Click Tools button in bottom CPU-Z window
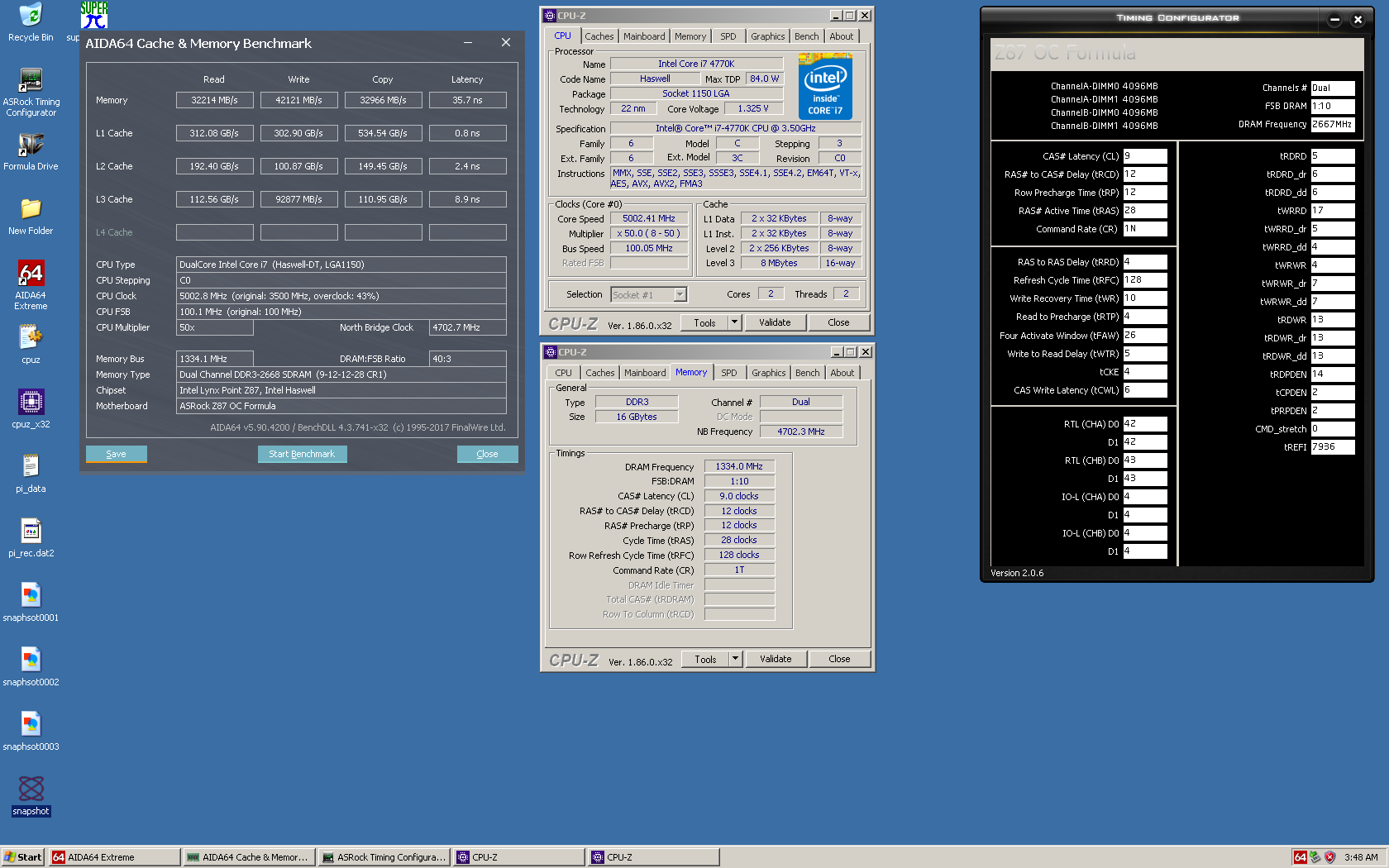This screenshot has height=868, width=1389. pos(705,659)
